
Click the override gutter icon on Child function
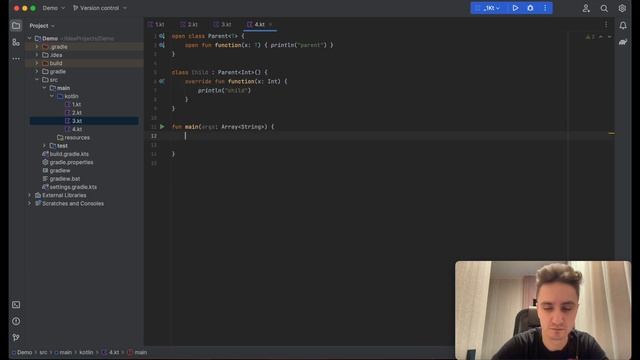point(162,81)
